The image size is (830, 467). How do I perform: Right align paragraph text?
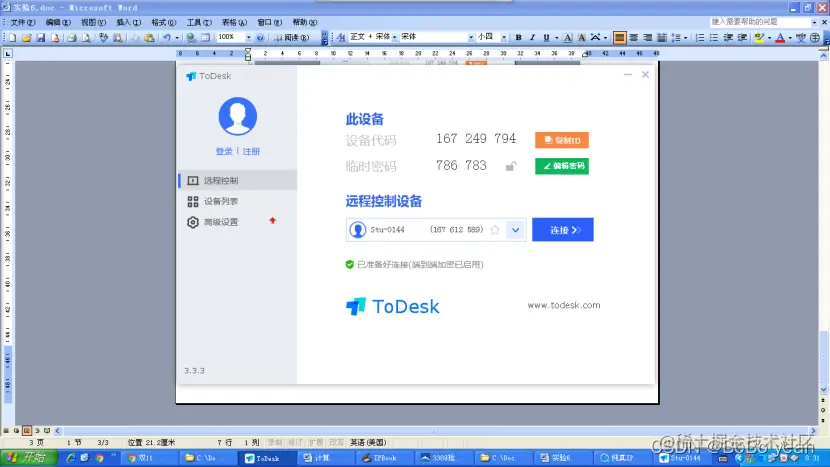647,38
